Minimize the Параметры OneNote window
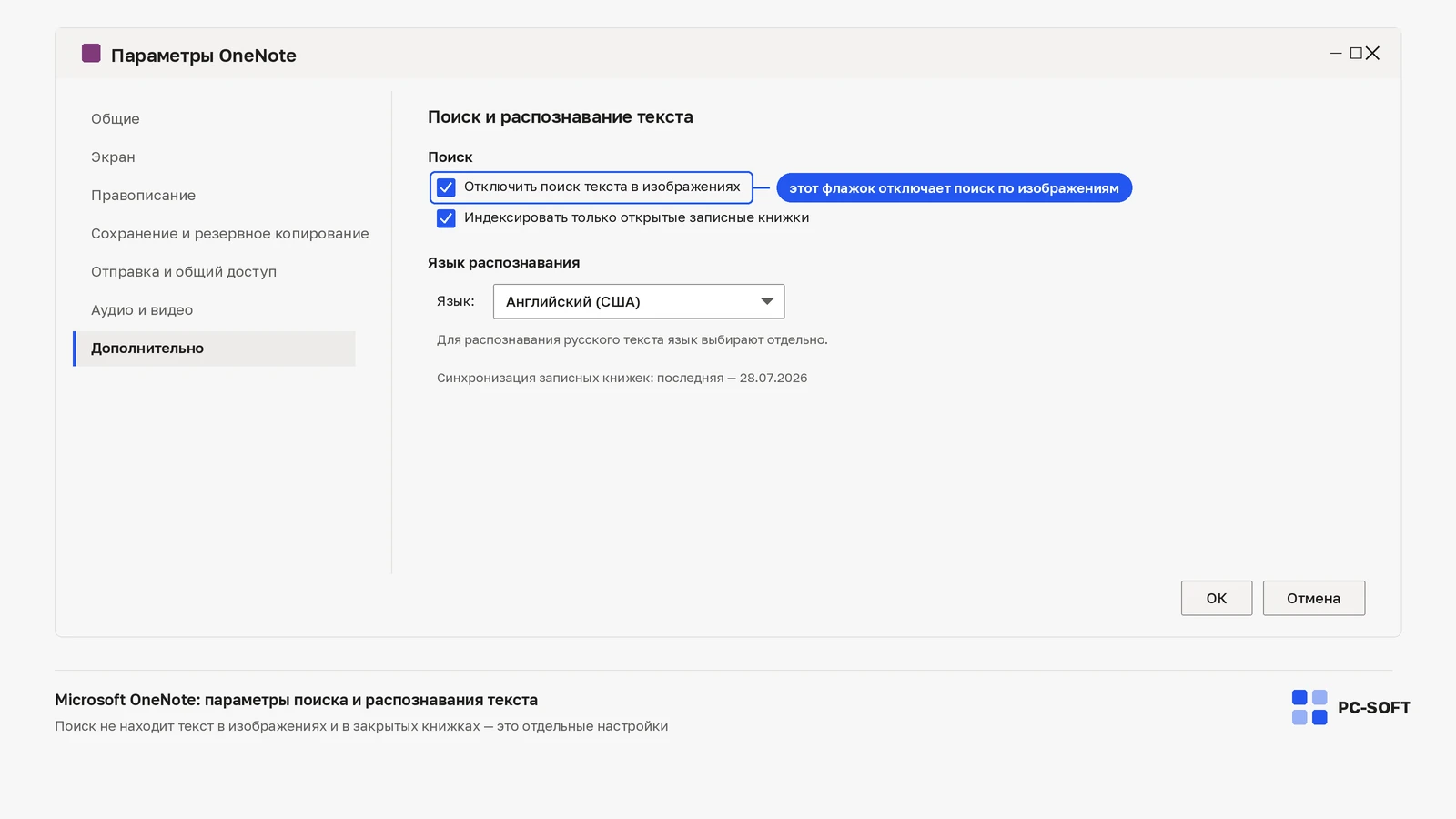 [x=1336, y=54]
